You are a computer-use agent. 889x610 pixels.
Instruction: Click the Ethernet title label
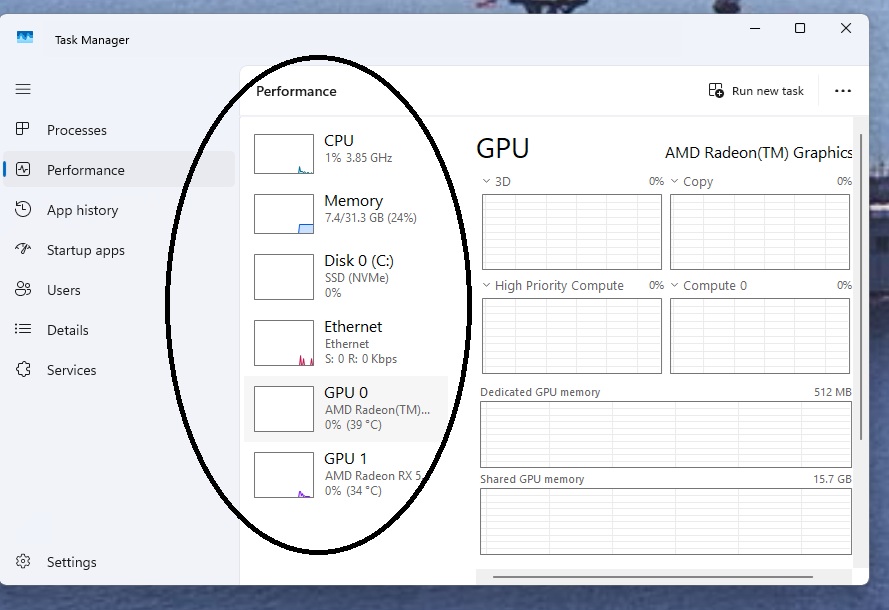(x=353, y=327)
